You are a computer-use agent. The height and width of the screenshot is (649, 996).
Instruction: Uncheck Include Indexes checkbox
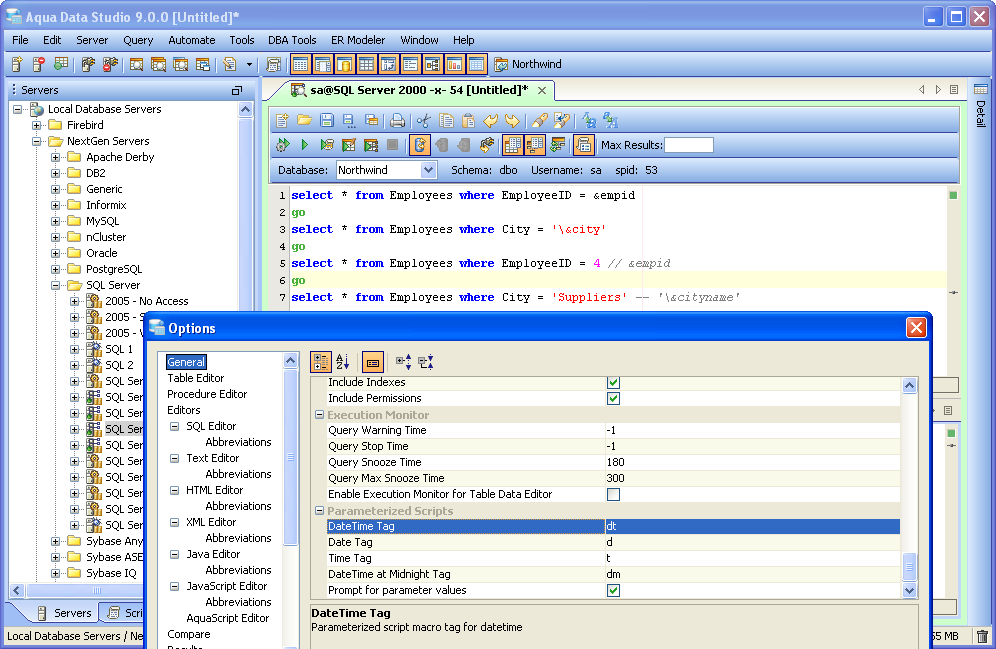click(613, 382)
